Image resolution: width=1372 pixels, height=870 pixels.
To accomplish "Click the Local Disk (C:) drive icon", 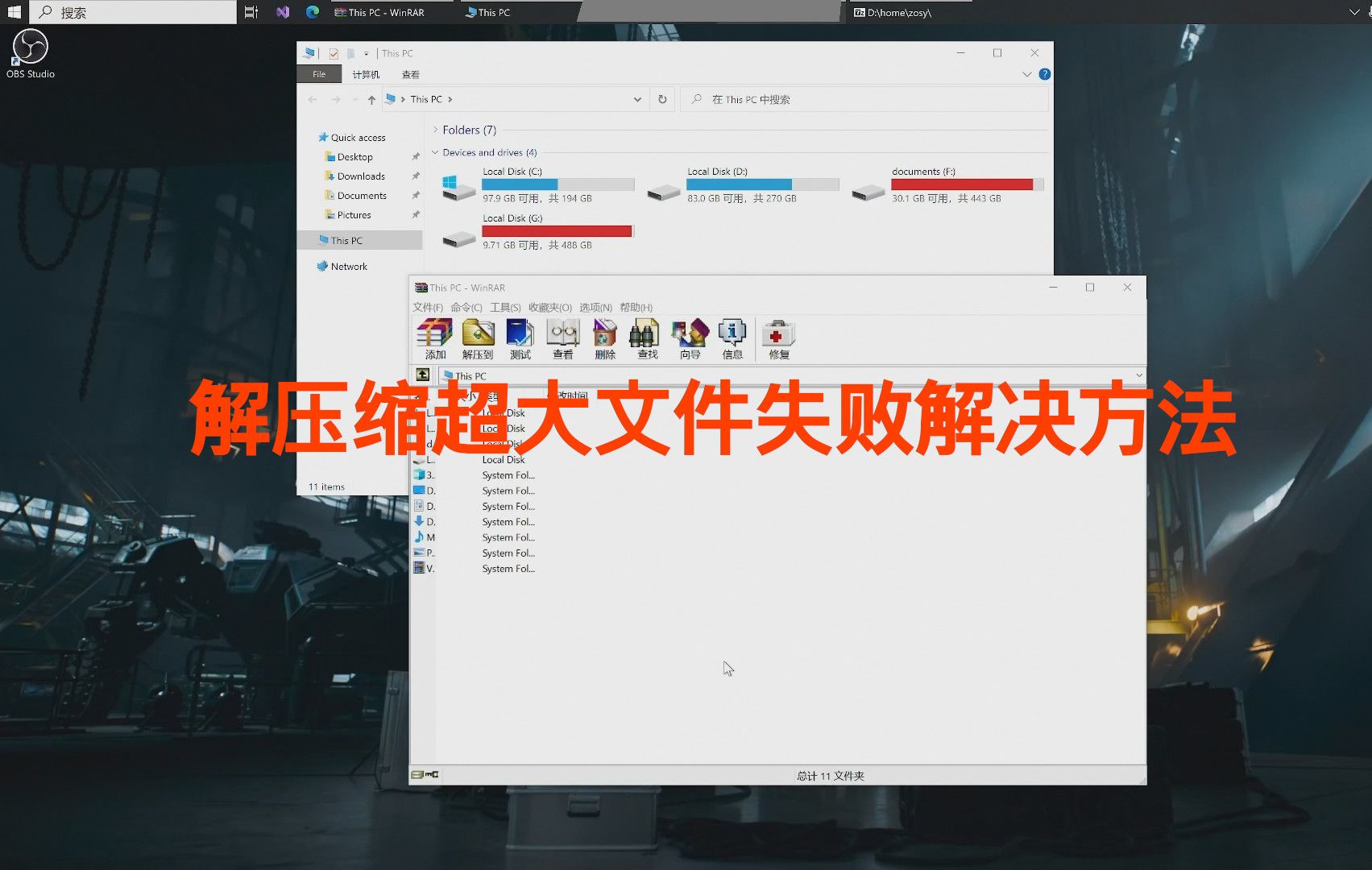I will pyautogui.click(x=458, y=188).
